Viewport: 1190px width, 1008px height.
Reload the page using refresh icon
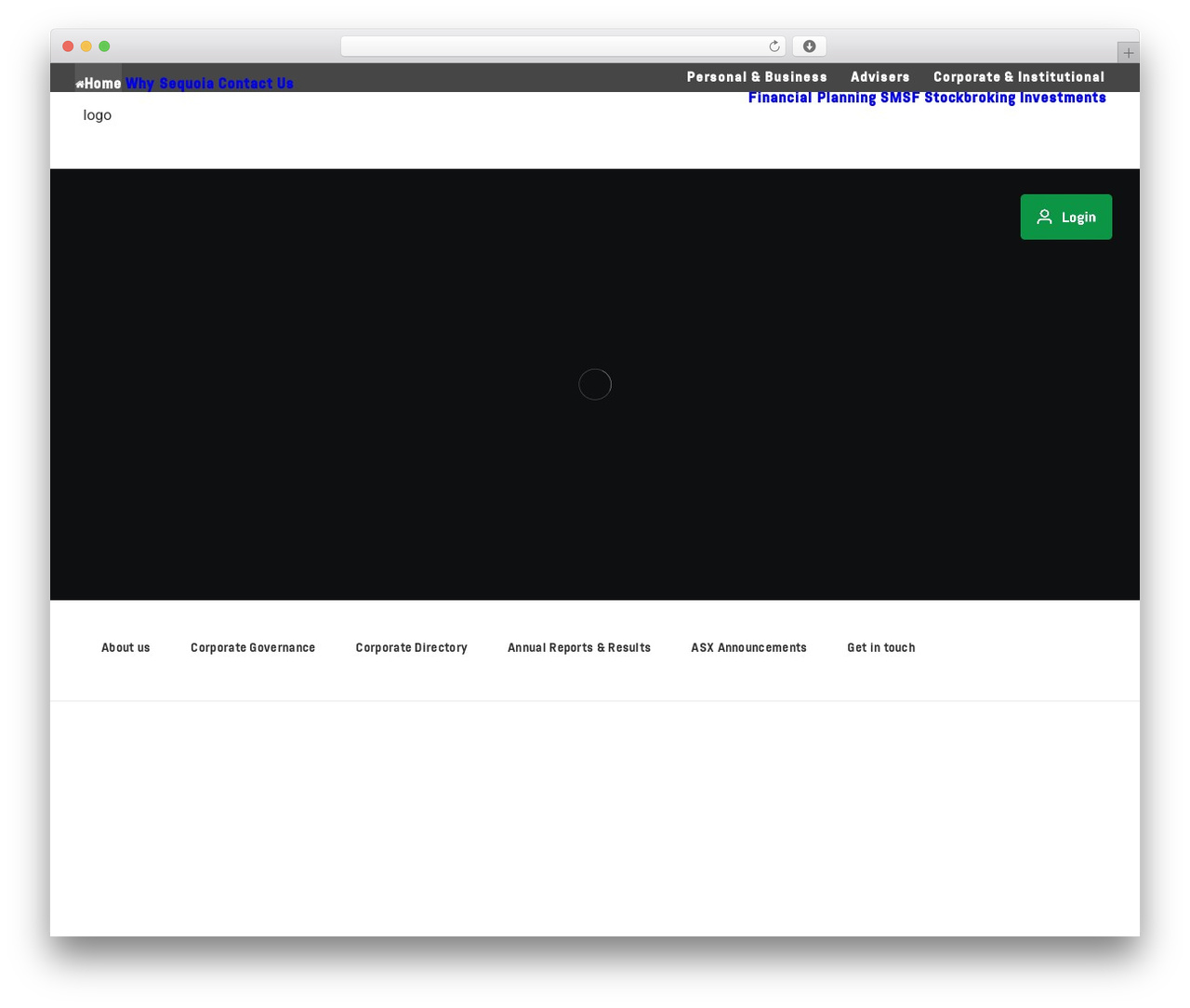774,46
